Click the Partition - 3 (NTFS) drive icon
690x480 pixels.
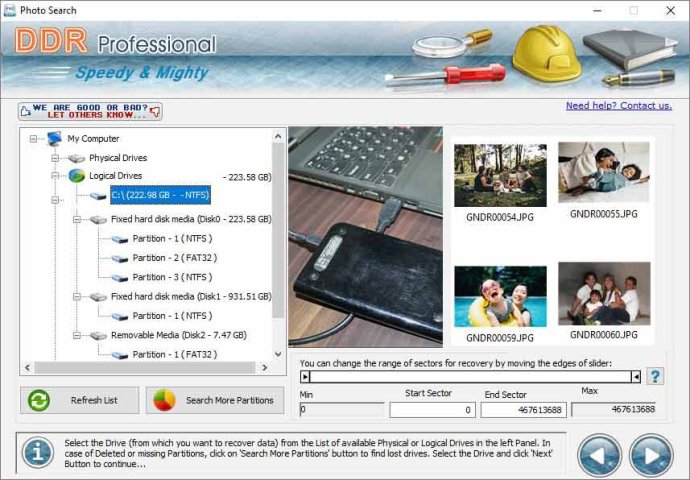[119, 278]
